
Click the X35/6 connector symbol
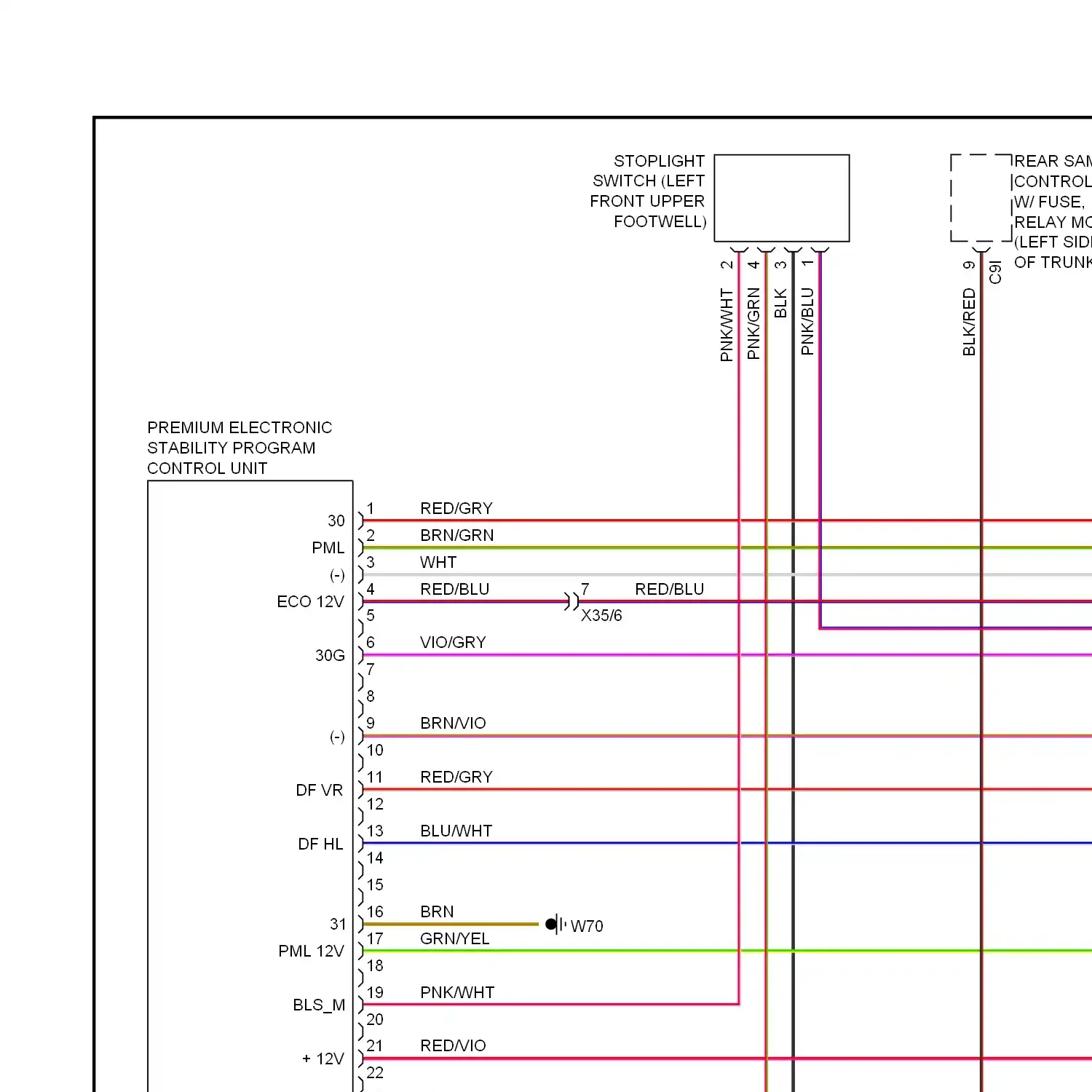pyautogui.click(x=572, y=601)
